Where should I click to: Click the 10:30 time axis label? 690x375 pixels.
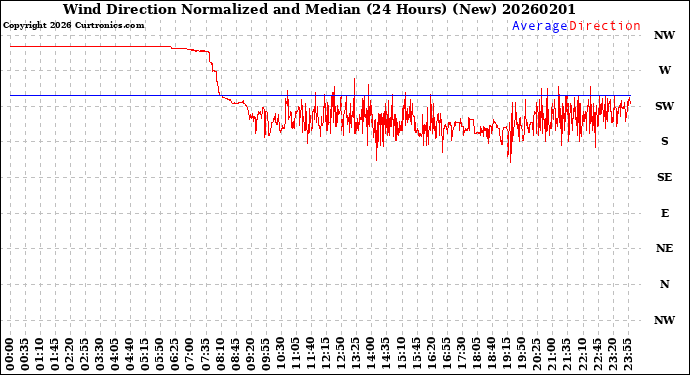coord(280,355)
